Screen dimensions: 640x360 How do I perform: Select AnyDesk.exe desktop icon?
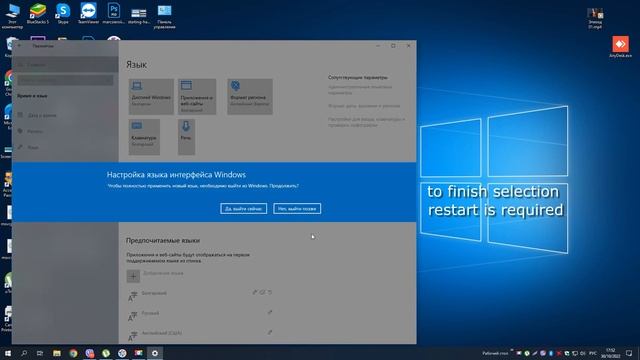coord(620,47)
